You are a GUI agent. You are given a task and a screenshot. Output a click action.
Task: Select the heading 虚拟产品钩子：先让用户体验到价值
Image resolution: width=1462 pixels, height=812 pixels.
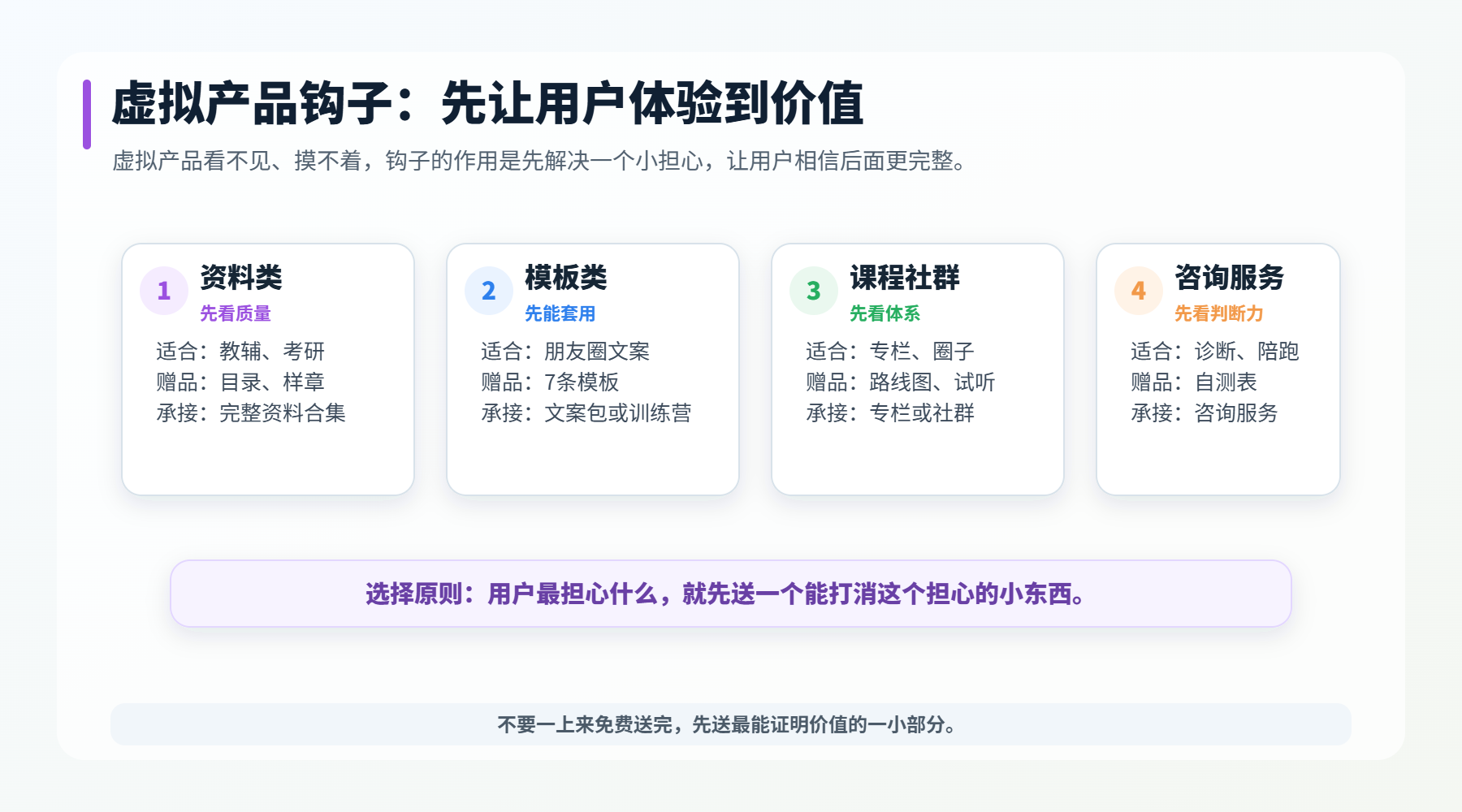[487, 103]
